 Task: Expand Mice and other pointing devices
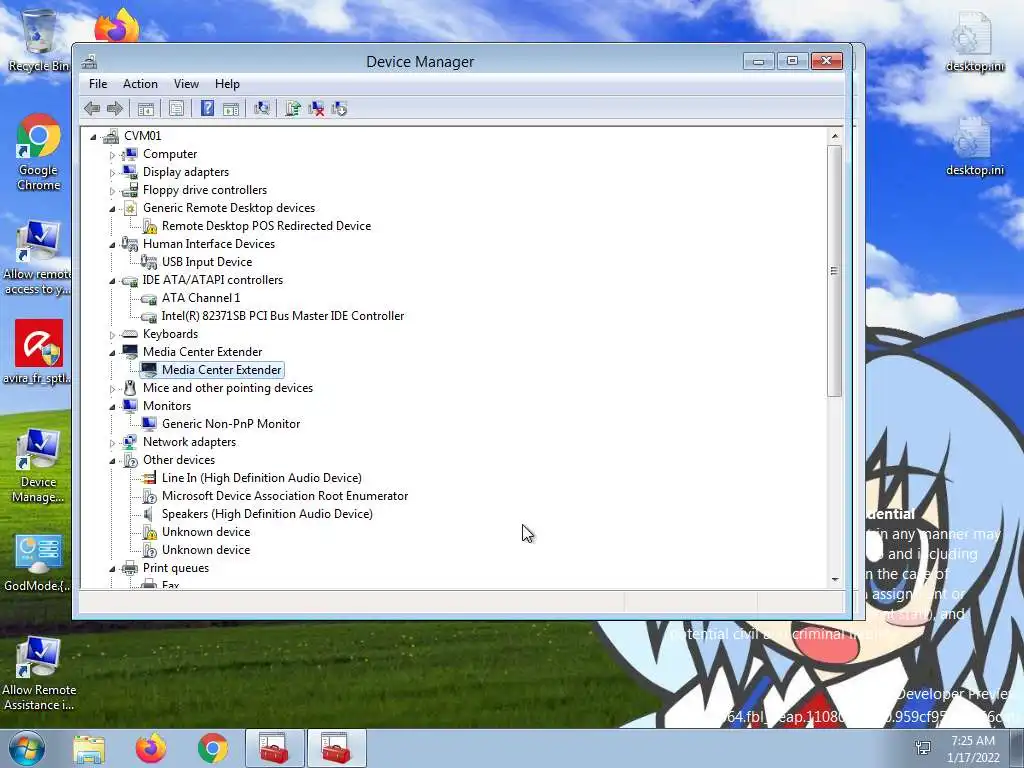[112, 389]
